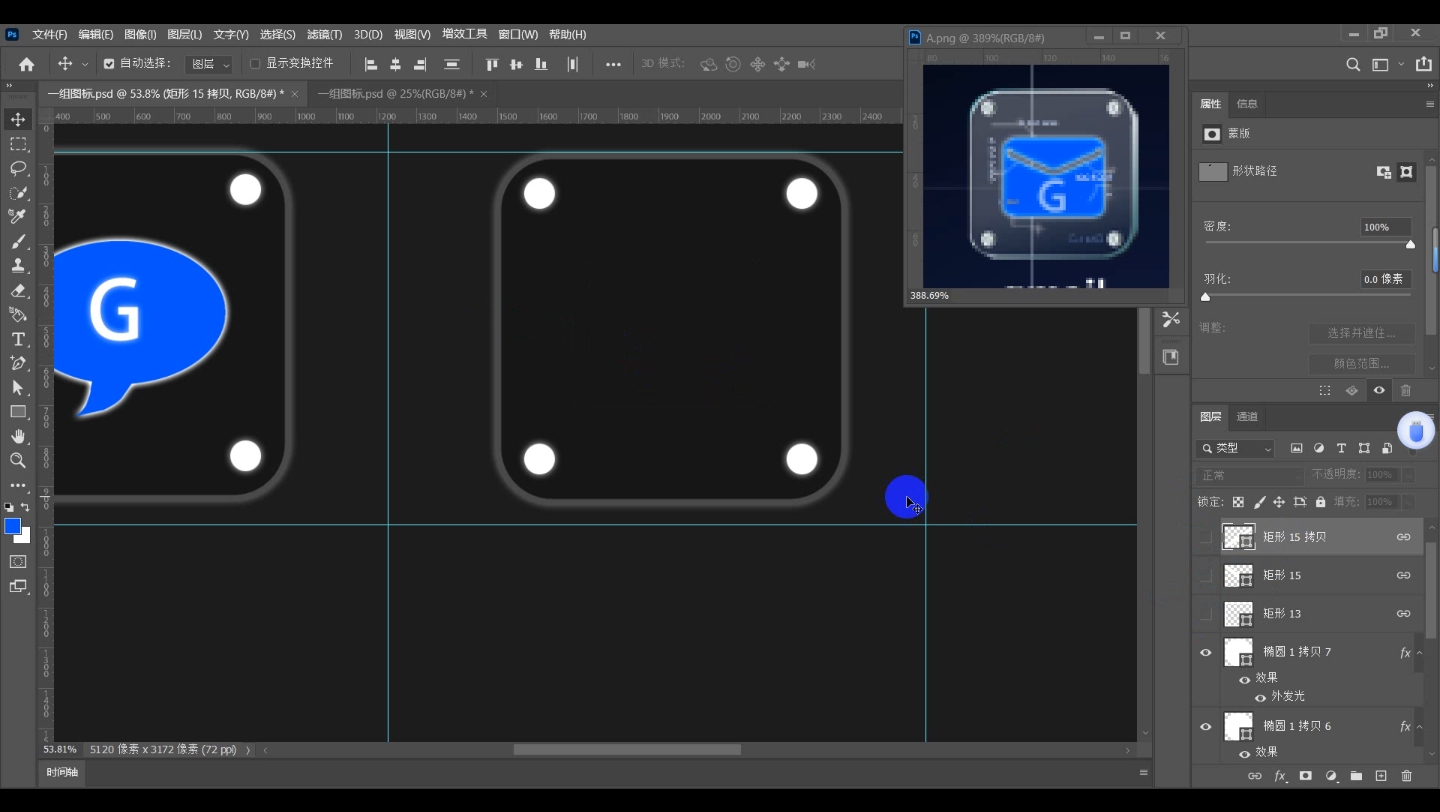Select the Rectangular Marquee tool

18,144
